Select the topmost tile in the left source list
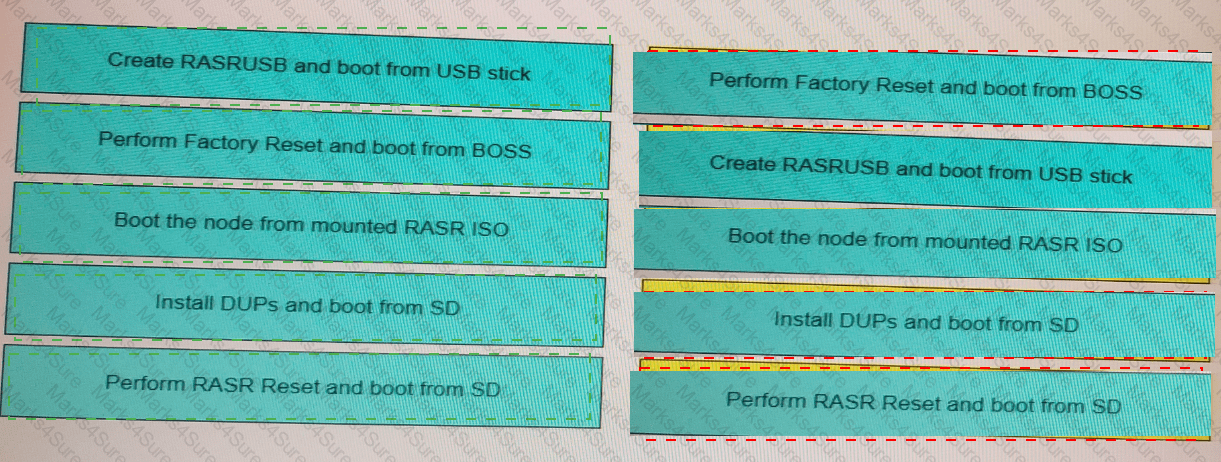The image size is (1221, 462). [317, 67]
